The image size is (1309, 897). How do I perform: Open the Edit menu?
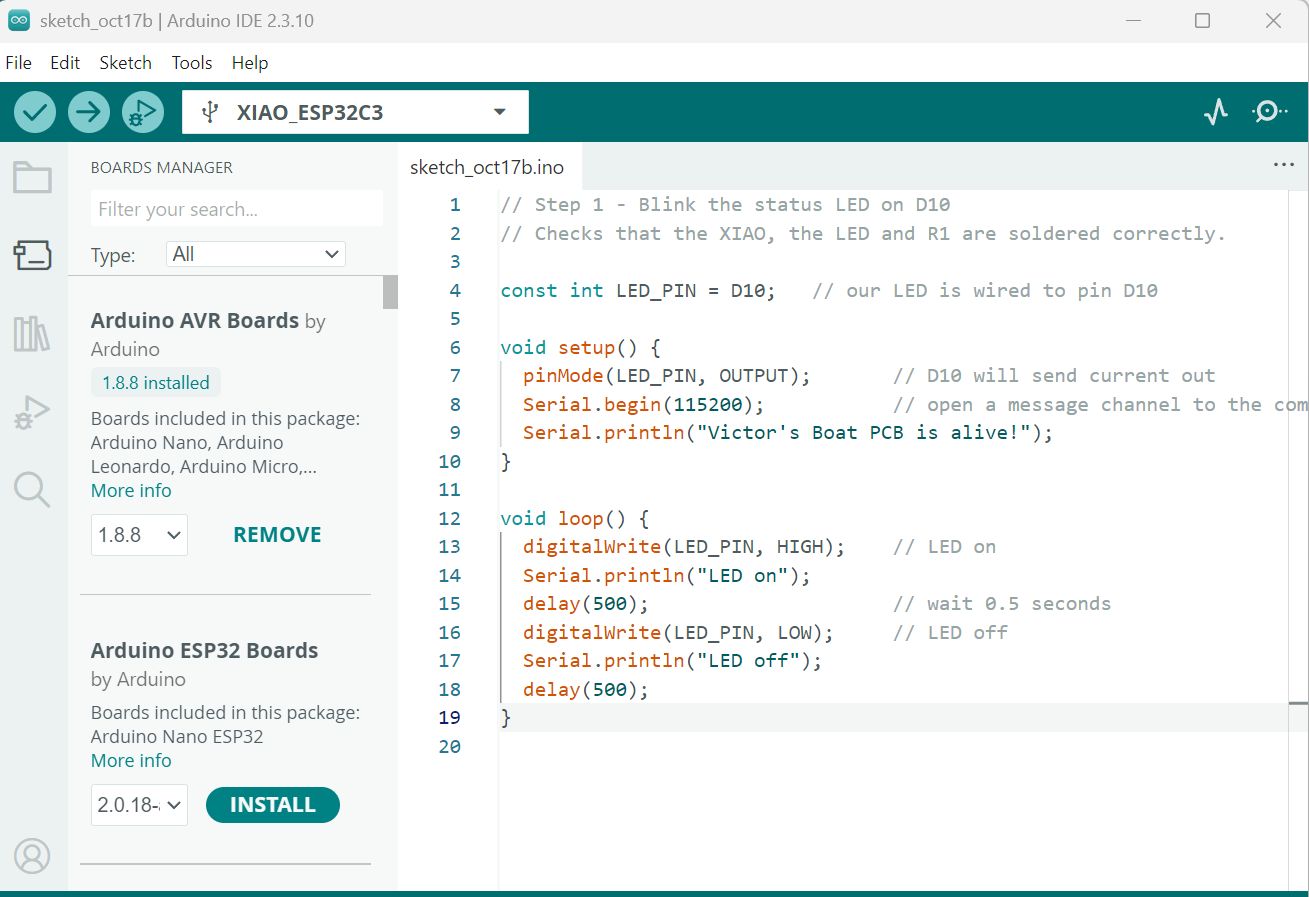(65, 62)
